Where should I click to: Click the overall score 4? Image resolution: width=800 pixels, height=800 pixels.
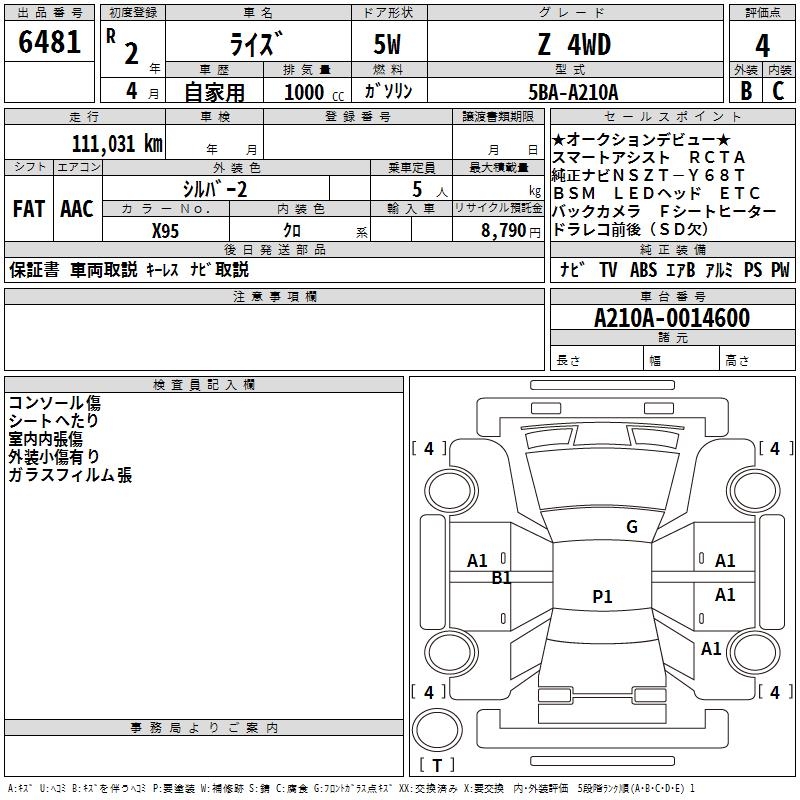pyautogui.click(x=762, y=46)
